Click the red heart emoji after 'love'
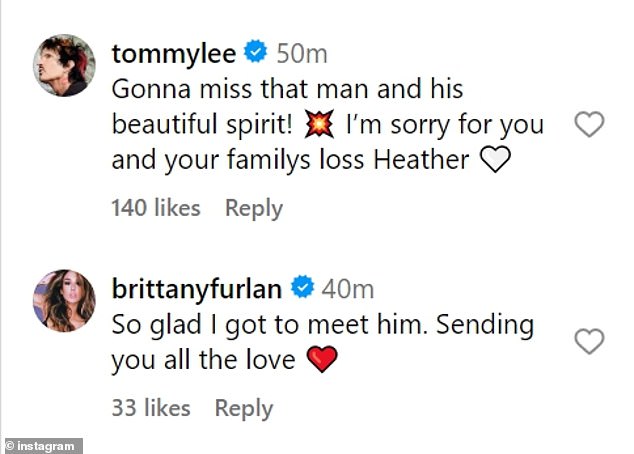This screenshot has height=454, width=634. point(322,359)
